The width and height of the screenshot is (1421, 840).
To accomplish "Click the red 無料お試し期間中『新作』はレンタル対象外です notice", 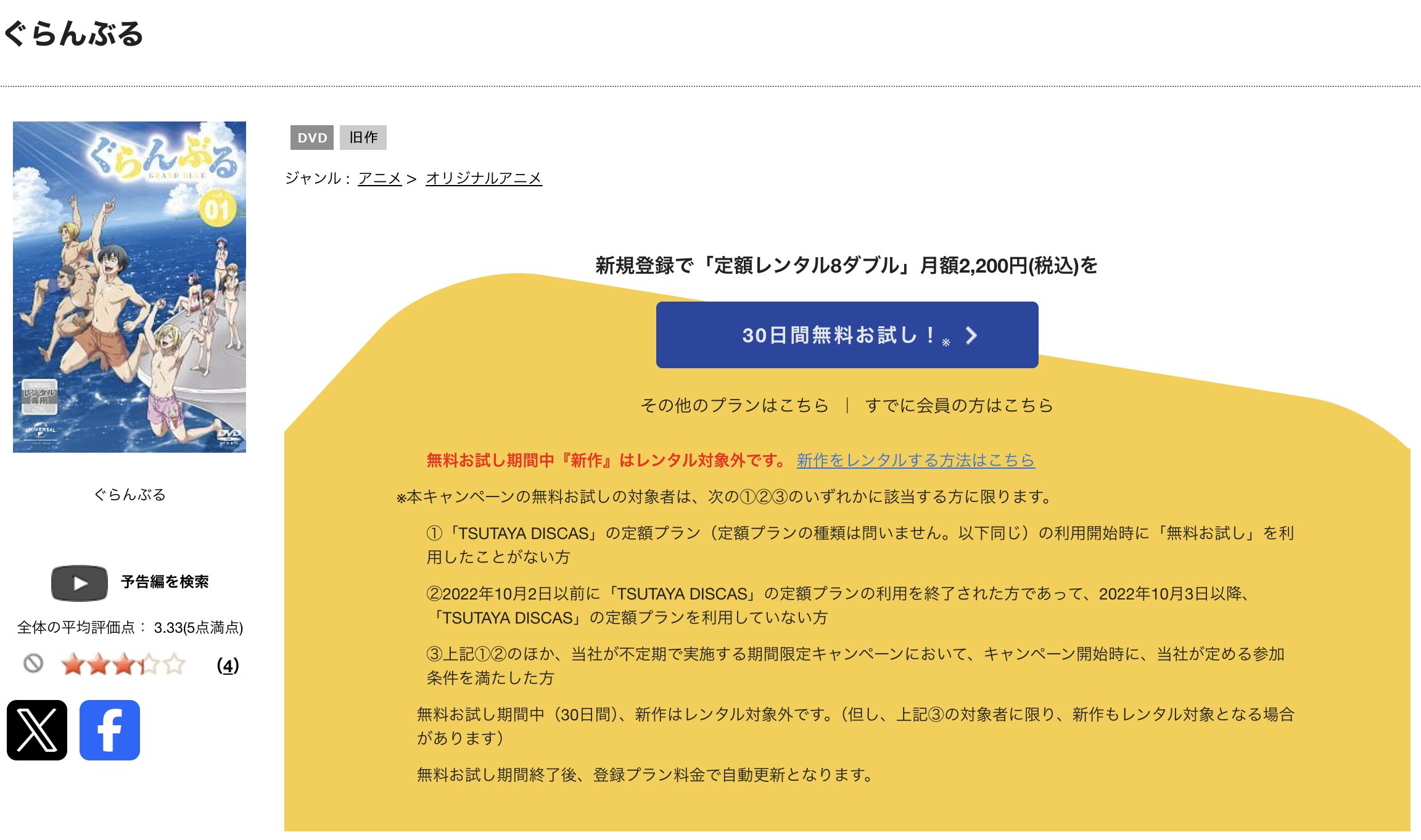I will click(606, 460).
